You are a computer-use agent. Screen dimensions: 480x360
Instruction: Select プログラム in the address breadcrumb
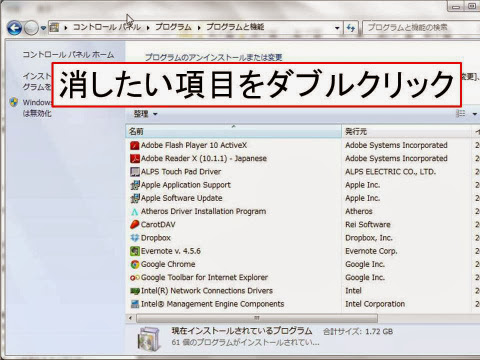tap(173, 27)
